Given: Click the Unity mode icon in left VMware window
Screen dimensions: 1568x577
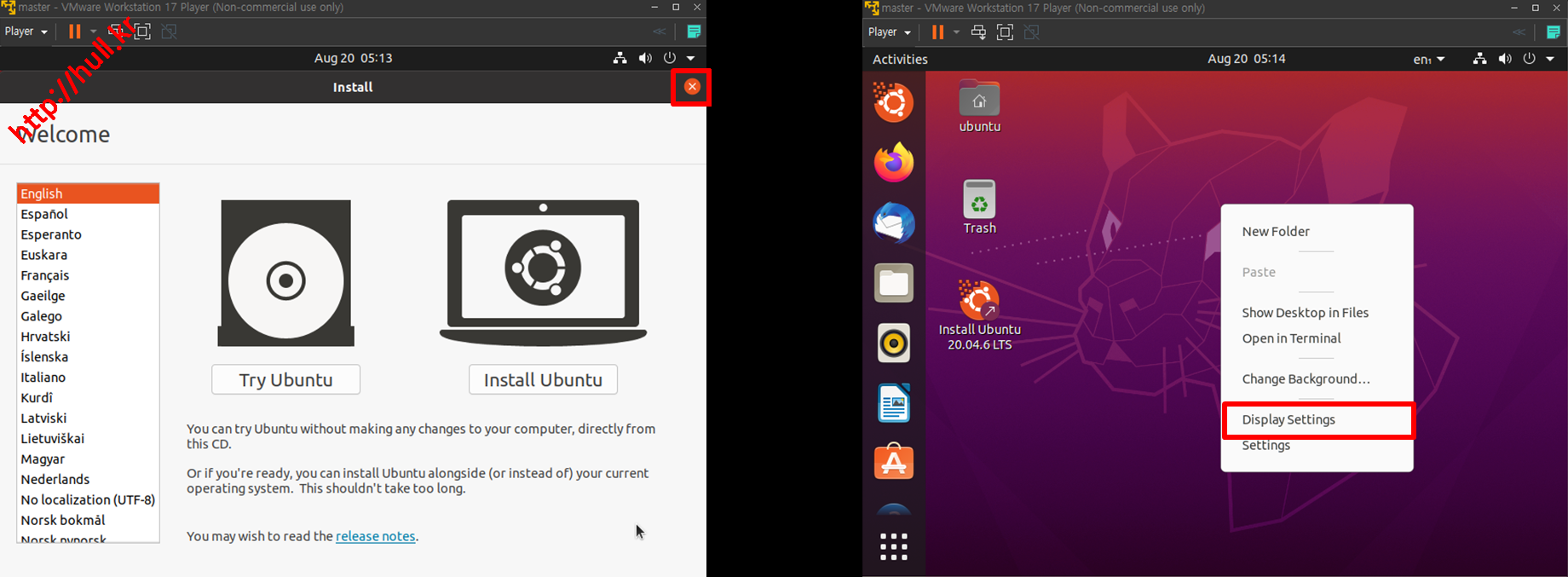Looking at the screenshot, I should (x=170, y=32).
